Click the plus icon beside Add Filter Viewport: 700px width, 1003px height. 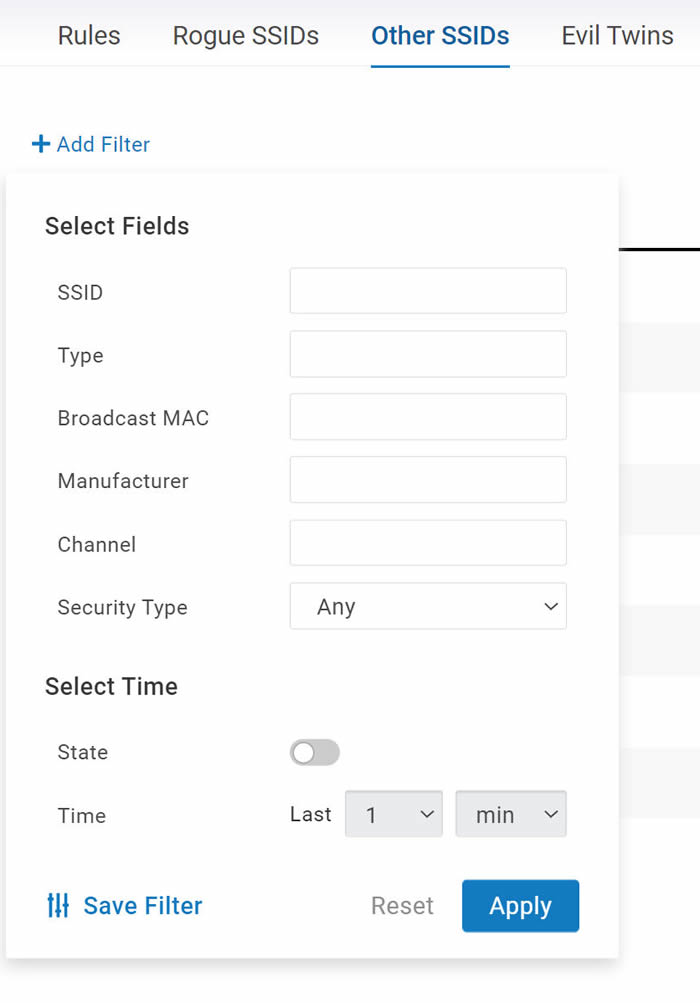pos(41,144)
